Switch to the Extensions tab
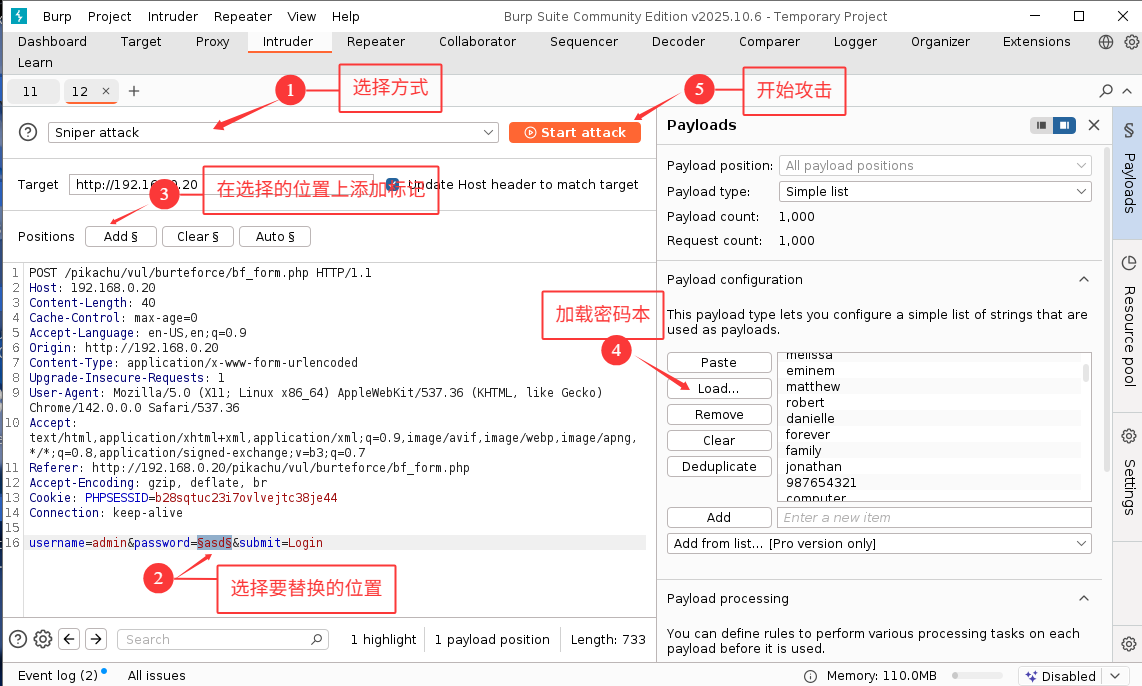The height and width of the screenshot is (686, 1142). click(x=1036, y=42)
